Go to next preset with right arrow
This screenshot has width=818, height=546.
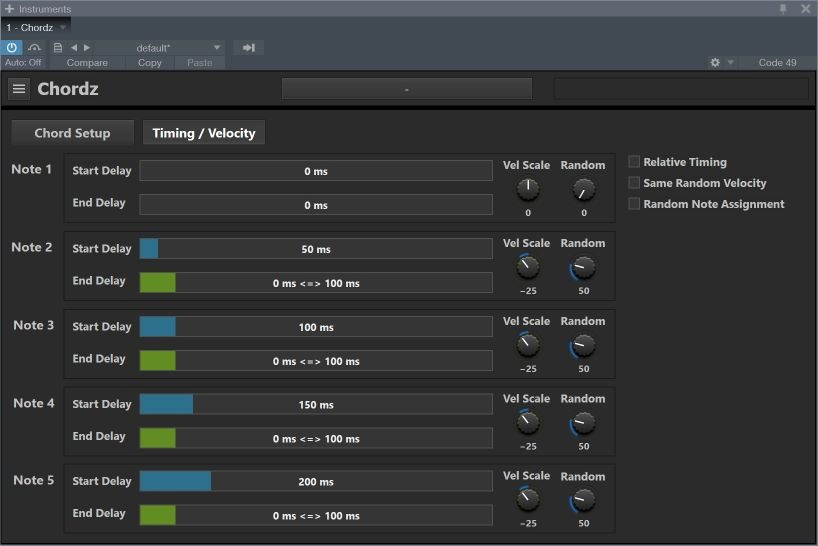pos(87,48)
